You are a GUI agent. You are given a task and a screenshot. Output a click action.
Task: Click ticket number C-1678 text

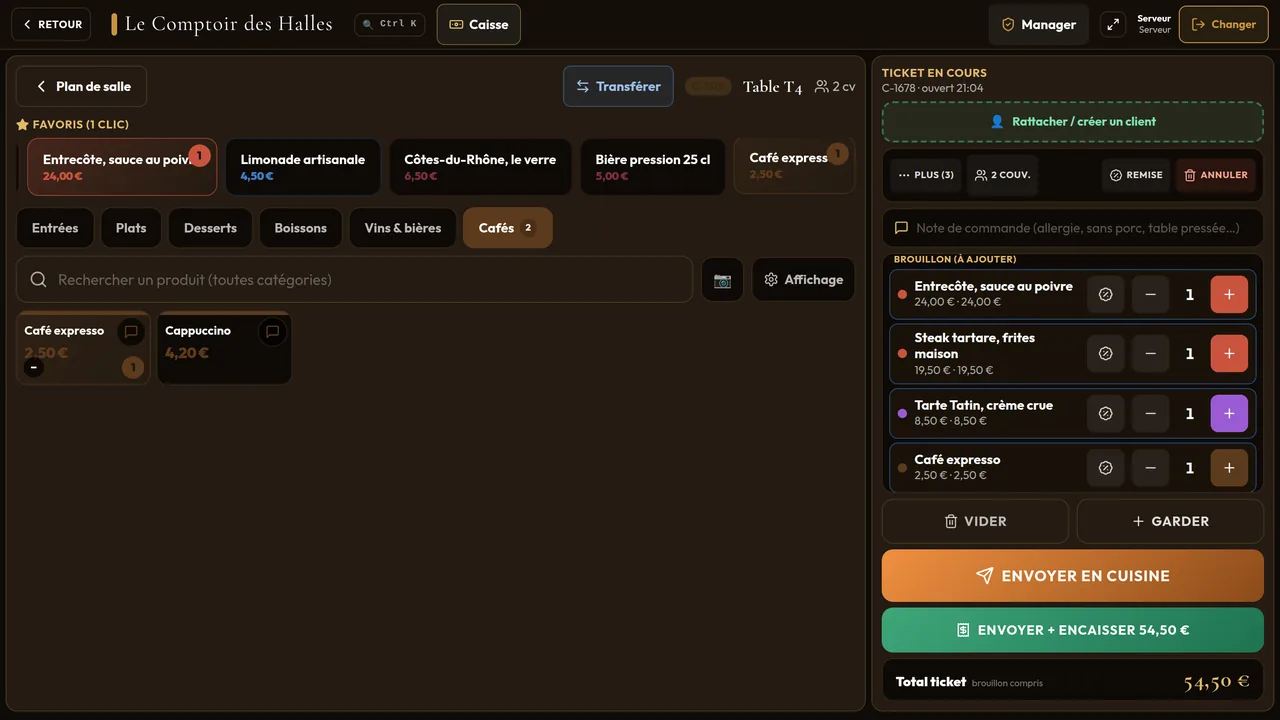pyautogui.click(x=898, y=88)
